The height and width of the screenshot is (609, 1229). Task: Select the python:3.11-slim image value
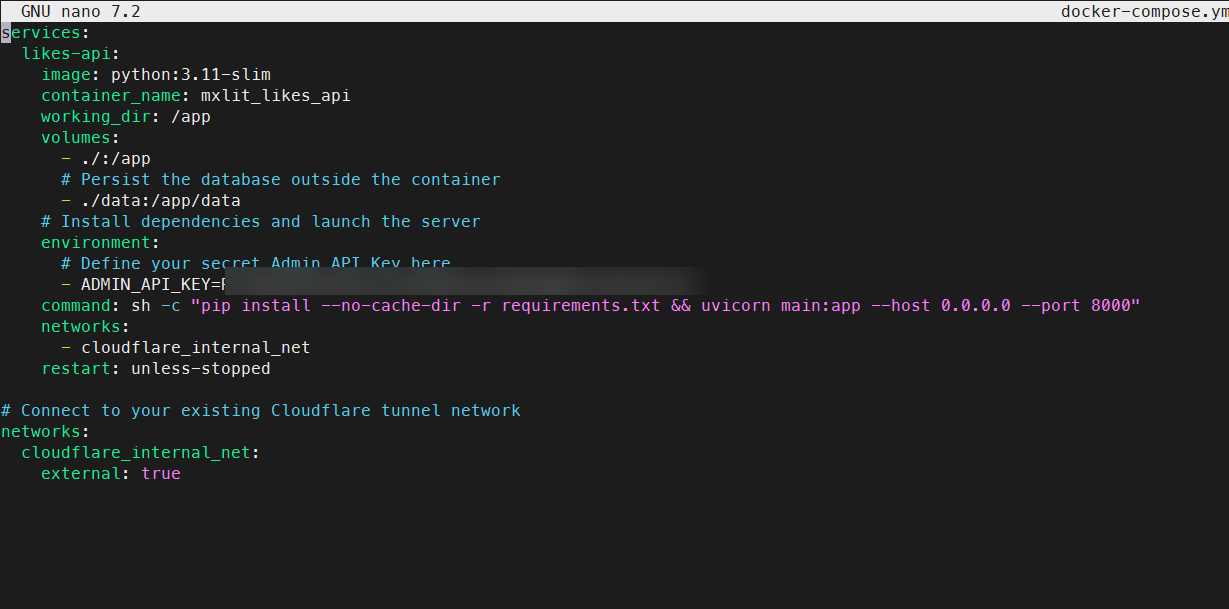190,75
